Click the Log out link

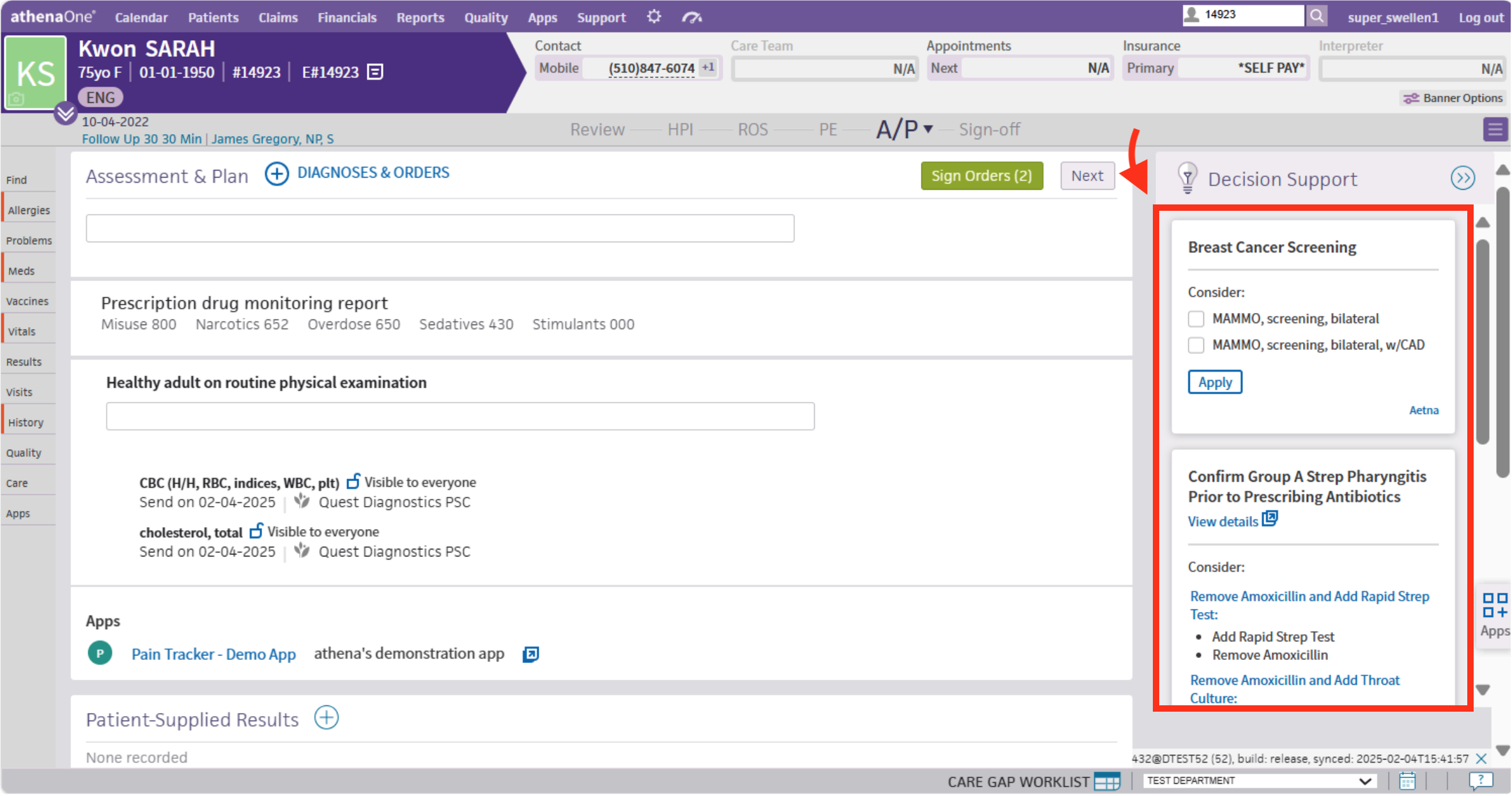click(1481, 18)
